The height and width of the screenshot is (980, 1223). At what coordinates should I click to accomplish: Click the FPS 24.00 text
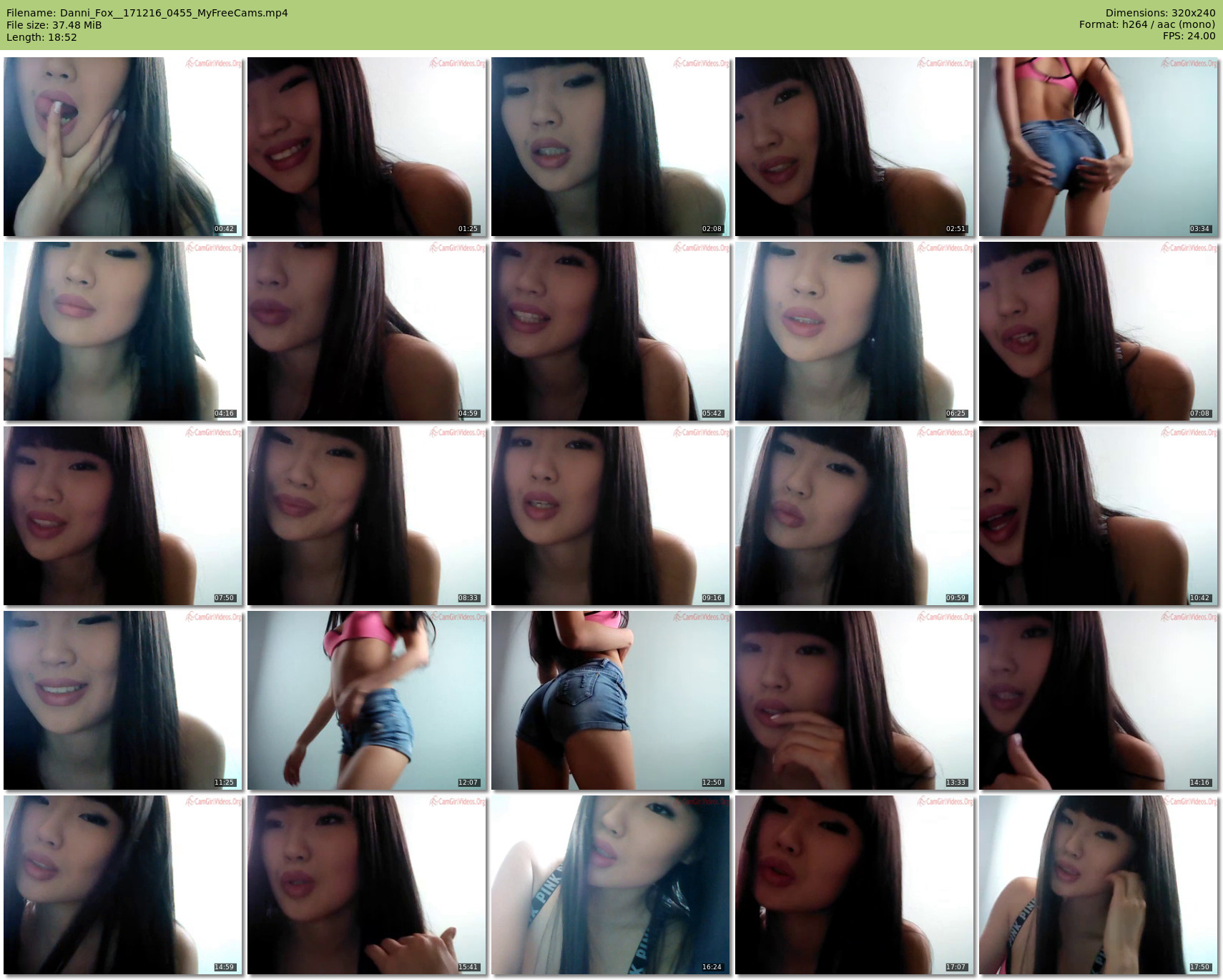coord(1189,36)
